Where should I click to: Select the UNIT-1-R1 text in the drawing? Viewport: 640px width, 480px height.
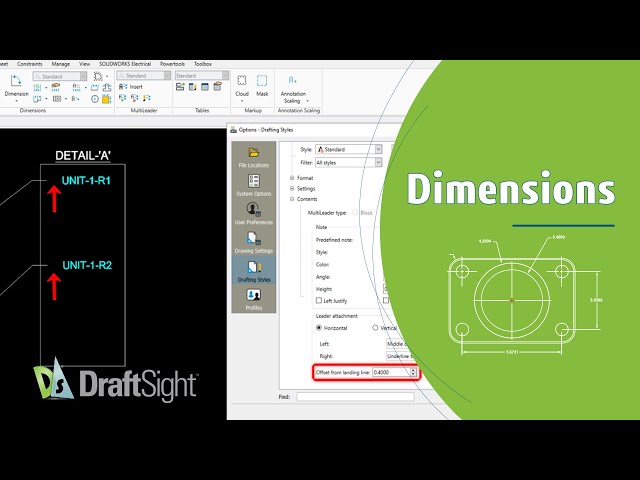[86, 180]
